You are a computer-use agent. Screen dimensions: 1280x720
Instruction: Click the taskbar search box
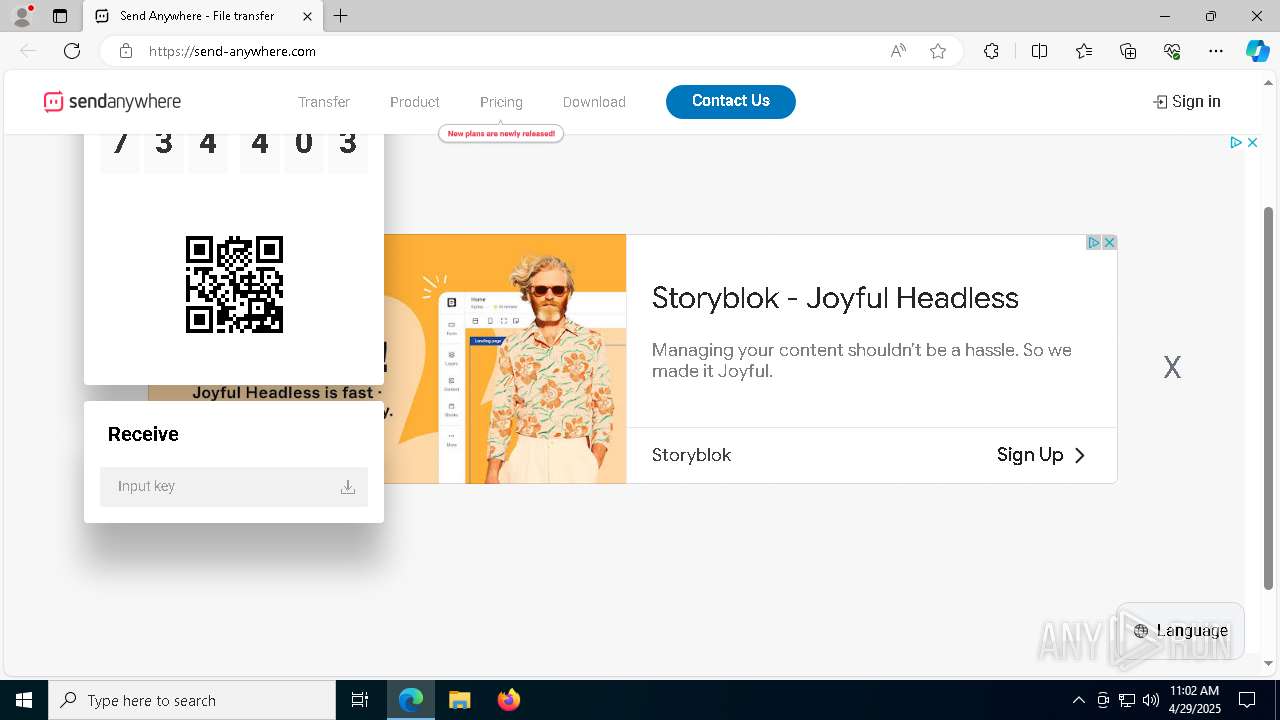click(192, 700)
